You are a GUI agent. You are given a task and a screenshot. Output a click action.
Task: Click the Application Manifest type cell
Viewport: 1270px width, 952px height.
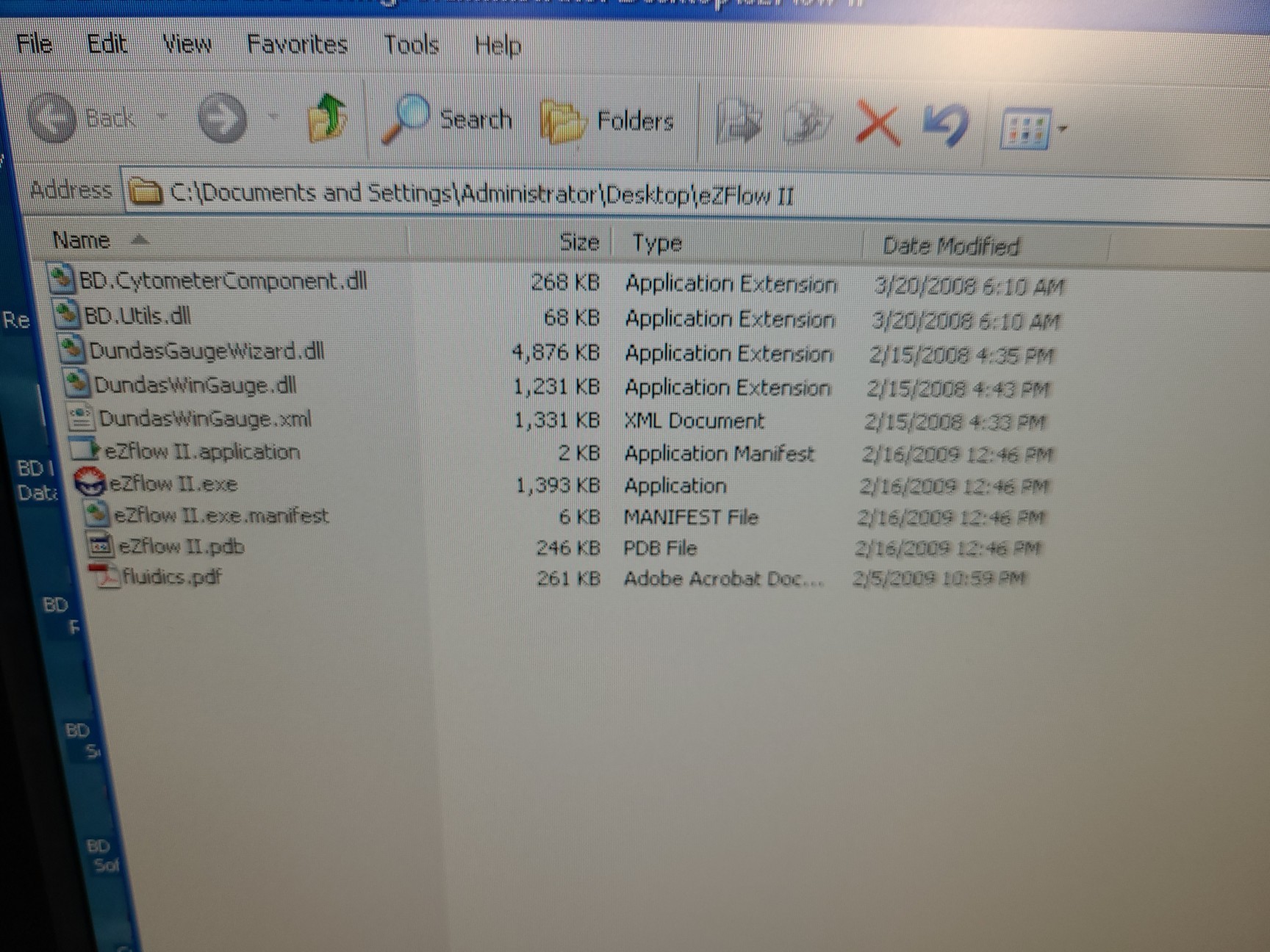[719, 454]
